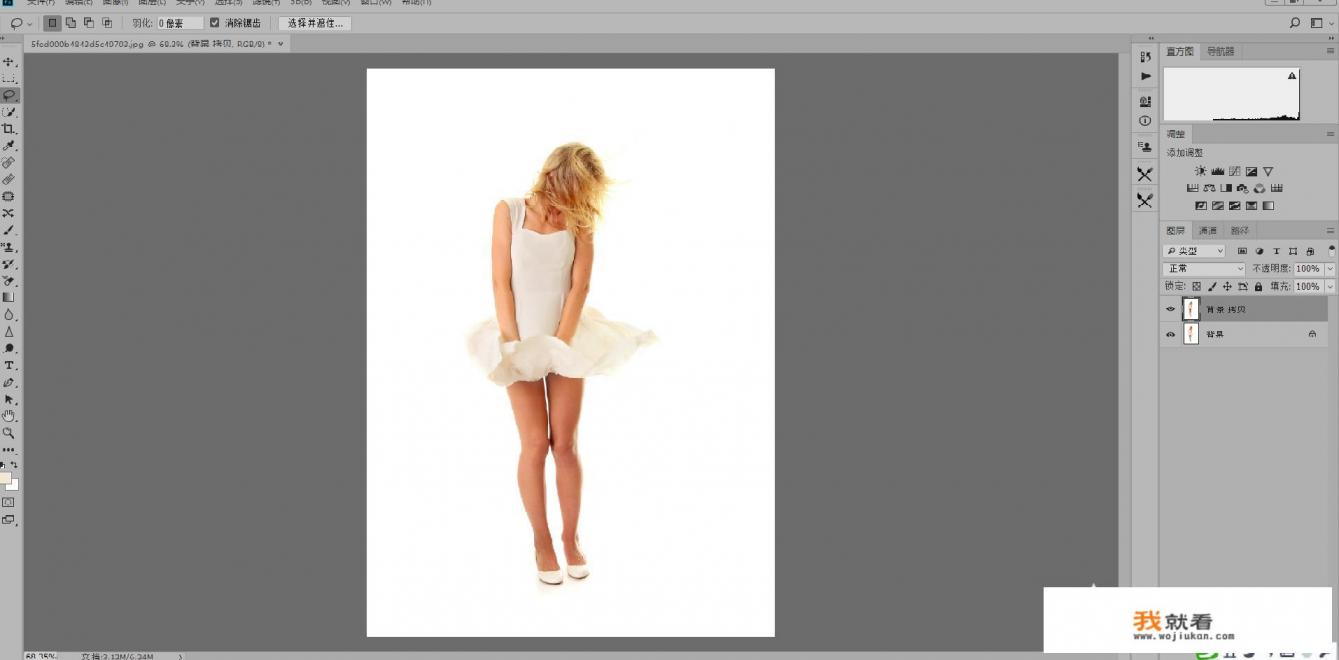The height and width of the screenshot is (660, 1339).
Task: Expand document tabs overflow arrow
Action: [281, 44]
